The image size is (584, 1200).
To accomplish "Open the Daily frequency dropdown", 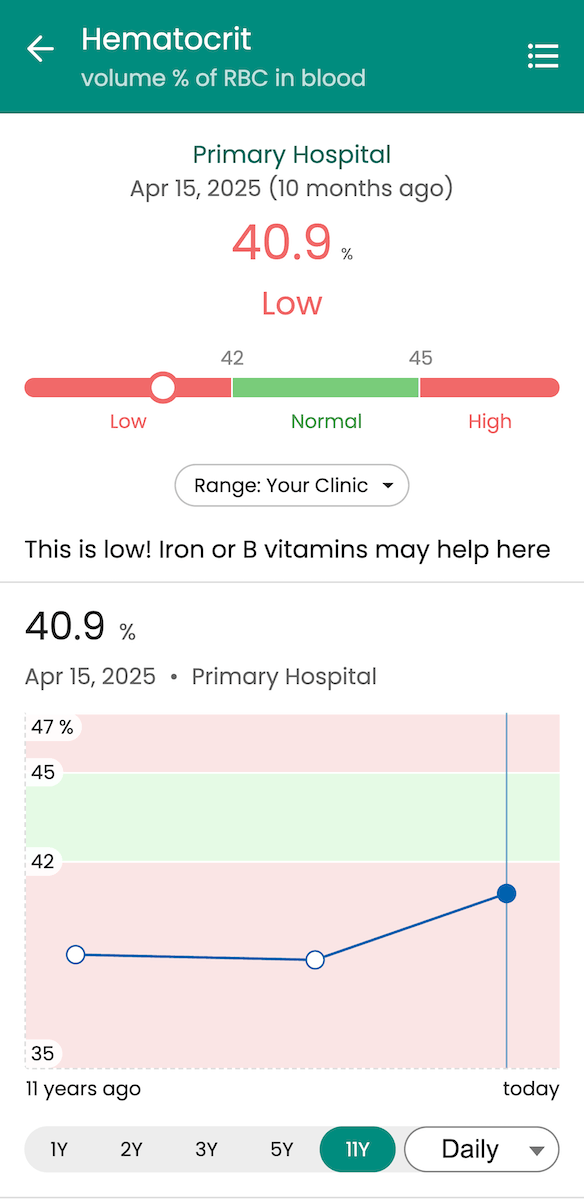I will tap(481, 1149).
